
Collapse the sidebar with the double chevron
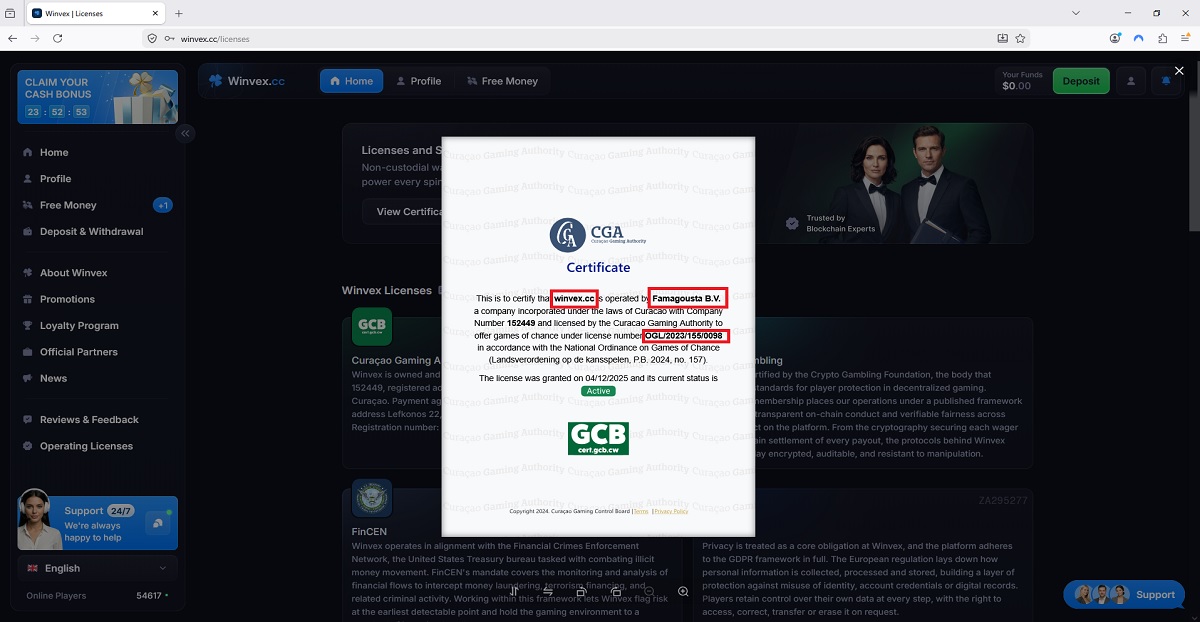[185, 133]
